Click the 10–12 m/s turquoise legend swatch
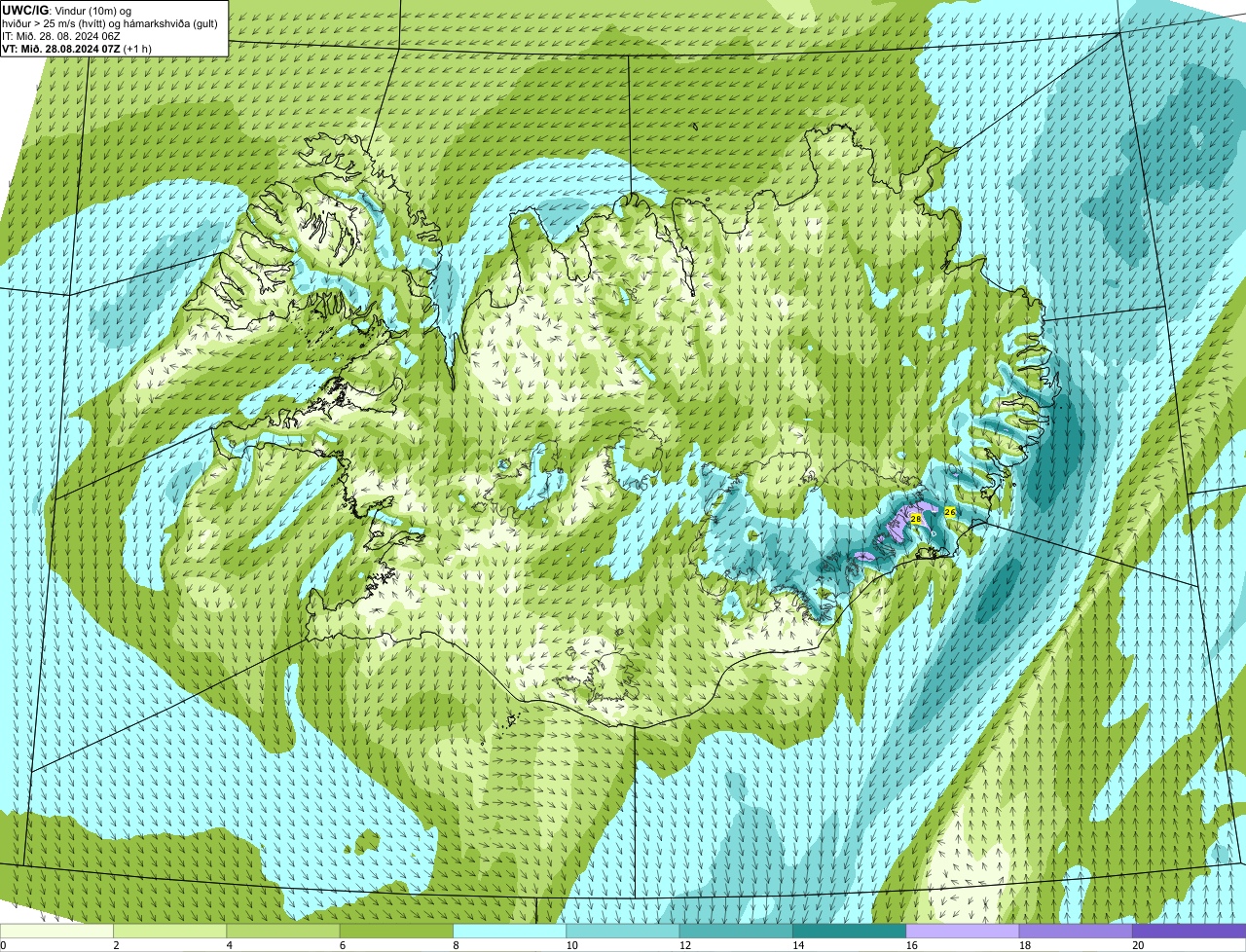Image resolution: width=1246 pixels, height=952 pixels. click(623, 932)
